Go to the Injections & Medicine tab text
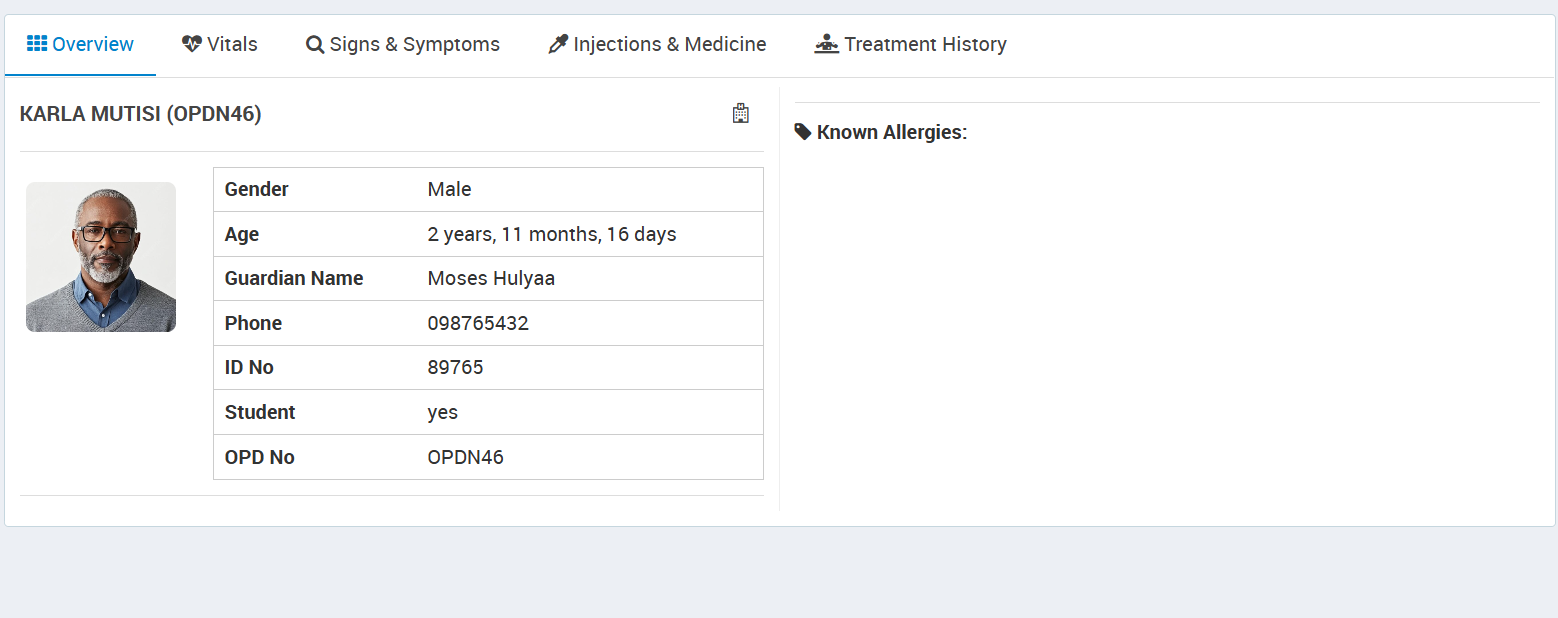The width and height of the screenshot is (1558, 618). (x=669, y=44)
